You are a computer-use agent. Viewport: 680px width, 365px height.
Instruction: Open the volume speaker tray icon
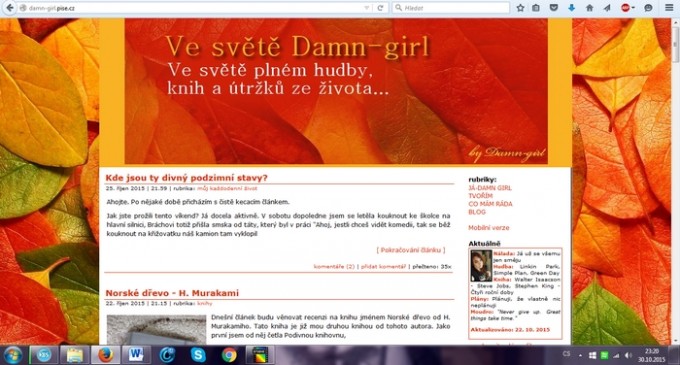point(628,355)
